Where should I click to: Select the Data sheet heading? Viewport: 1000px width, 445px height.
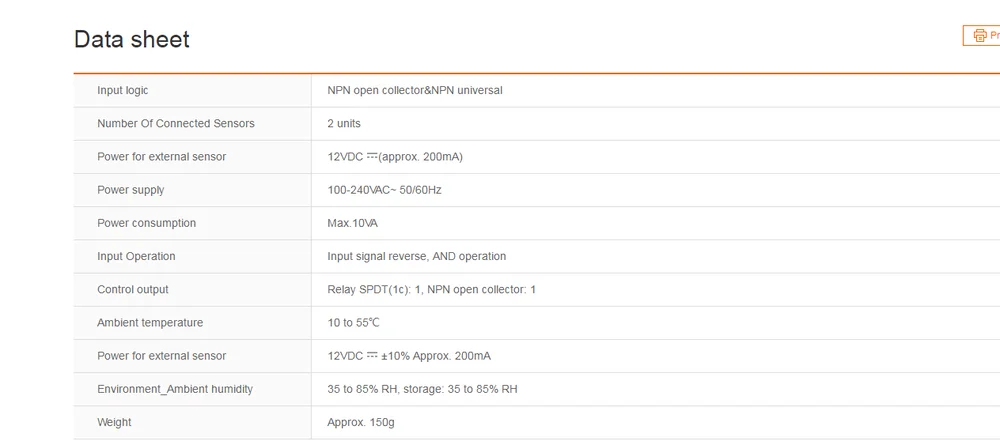[x=132, y=39]
